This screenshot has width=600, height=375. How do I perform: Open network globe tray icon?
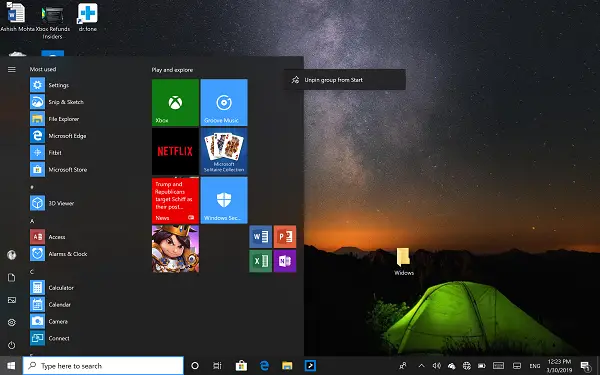click(466, 366)
